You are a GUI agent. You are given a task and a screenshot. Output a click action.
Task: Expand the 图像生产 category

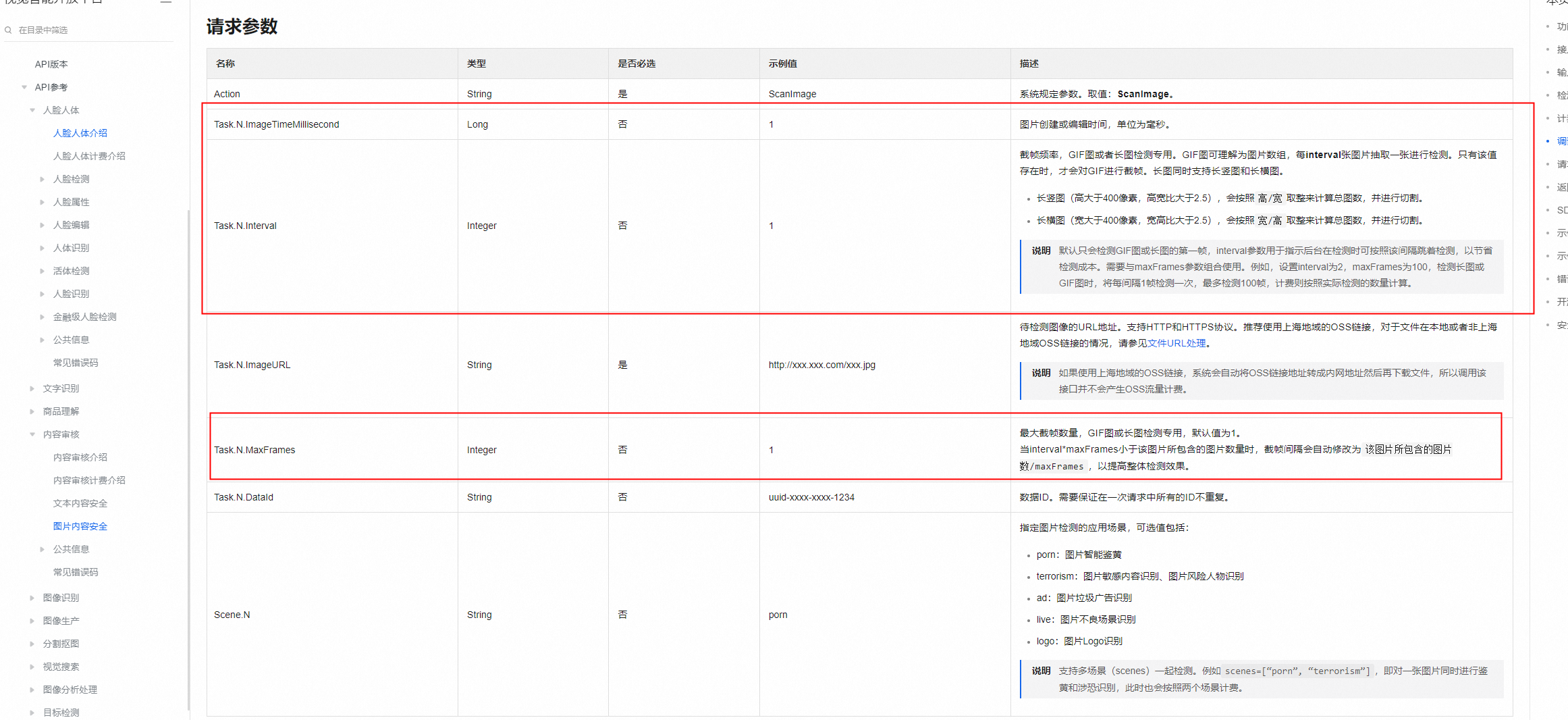pyautogui.click(x=32, y=621)
